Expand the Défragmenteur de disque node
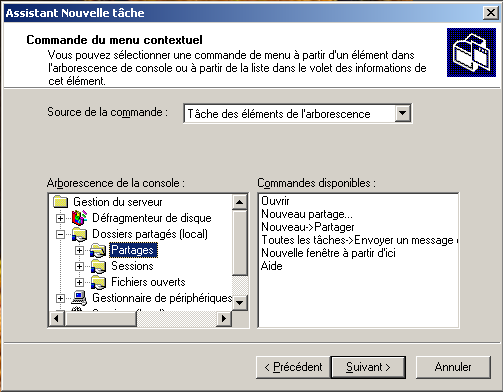Screen dimensions: 504x392 tap(60, 218)
